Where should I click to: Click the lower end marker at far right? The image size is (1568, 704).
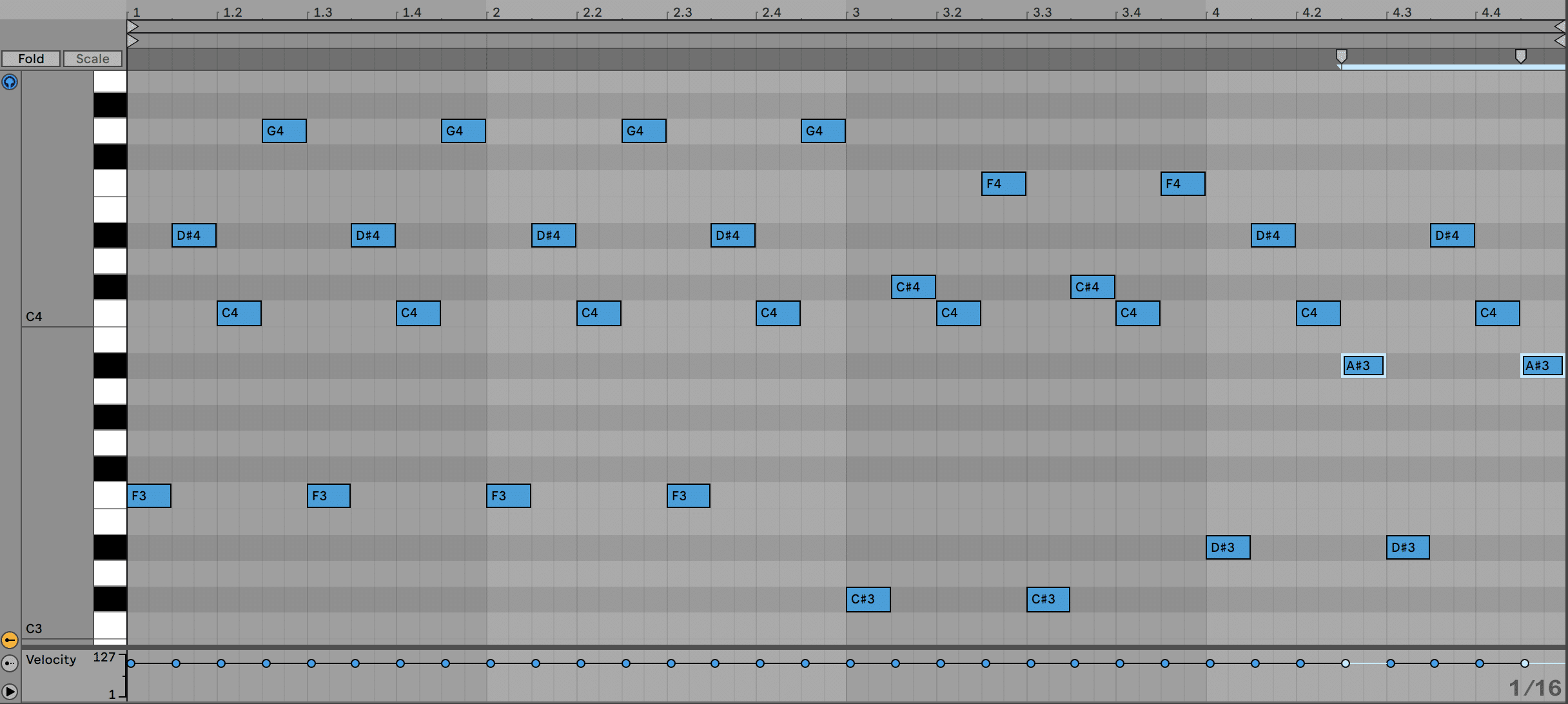1560,41
